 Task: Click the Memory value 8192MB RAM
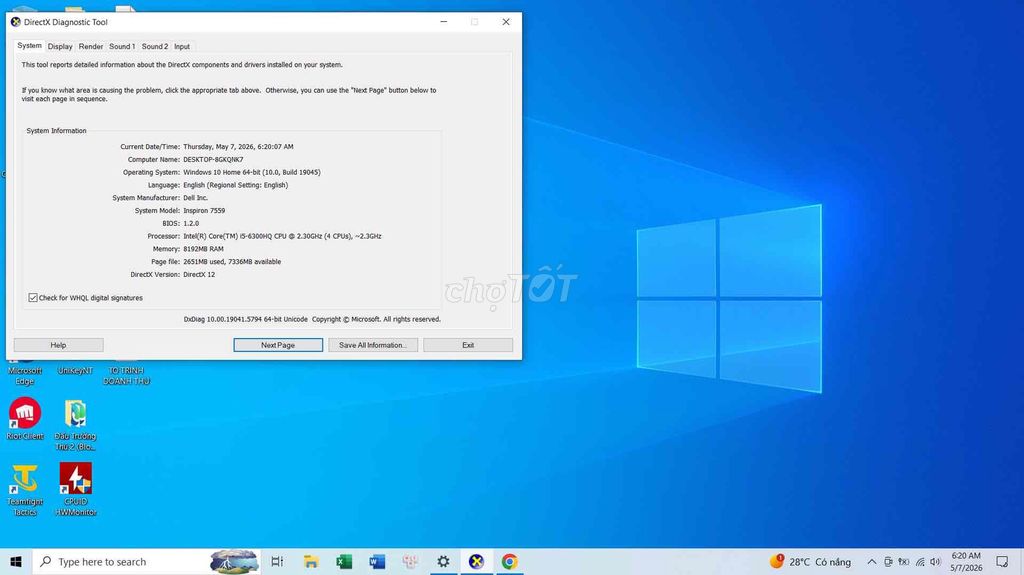pos(203,249)
